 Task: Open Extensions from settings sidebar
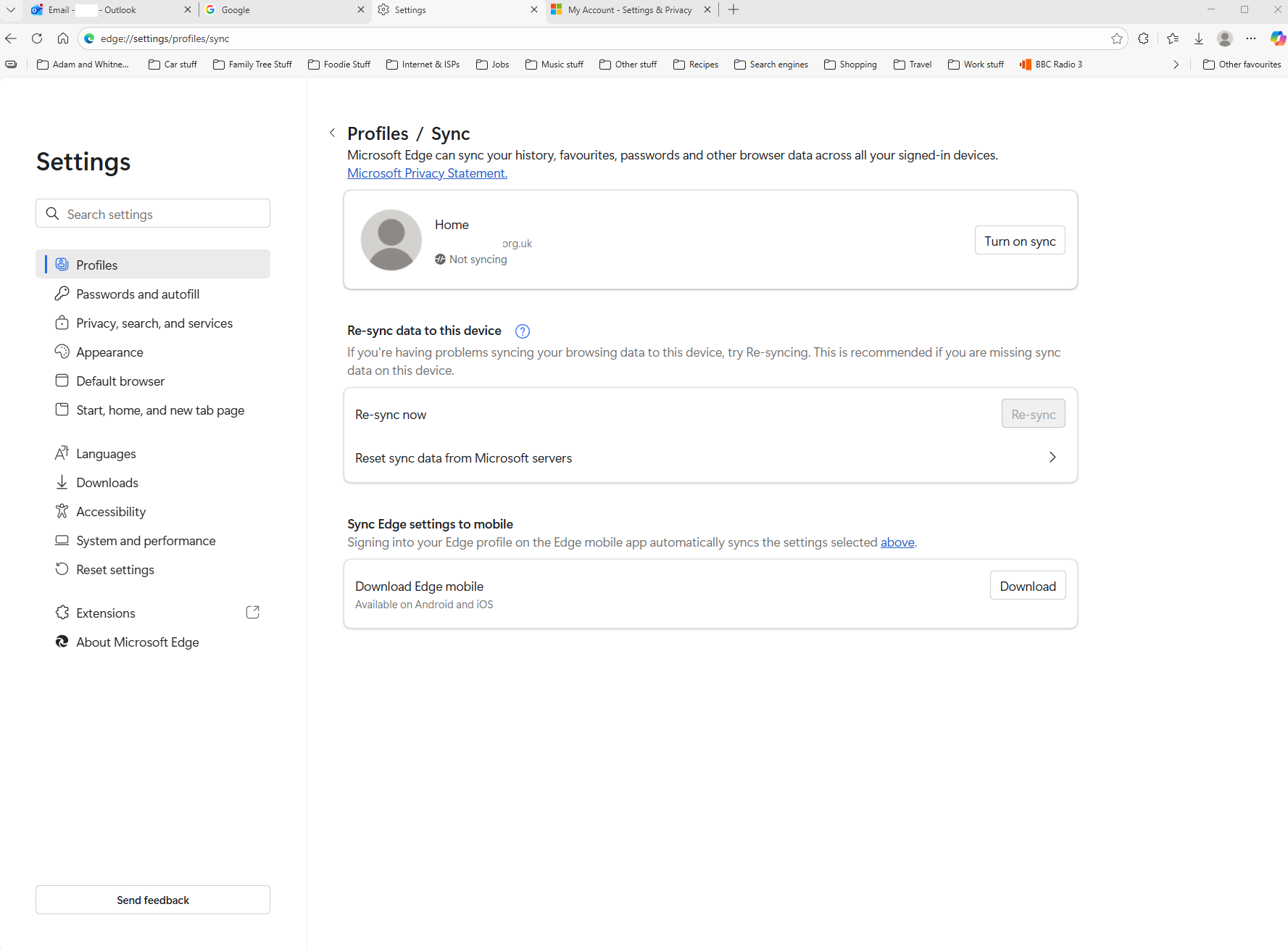(x=153, y=613)
